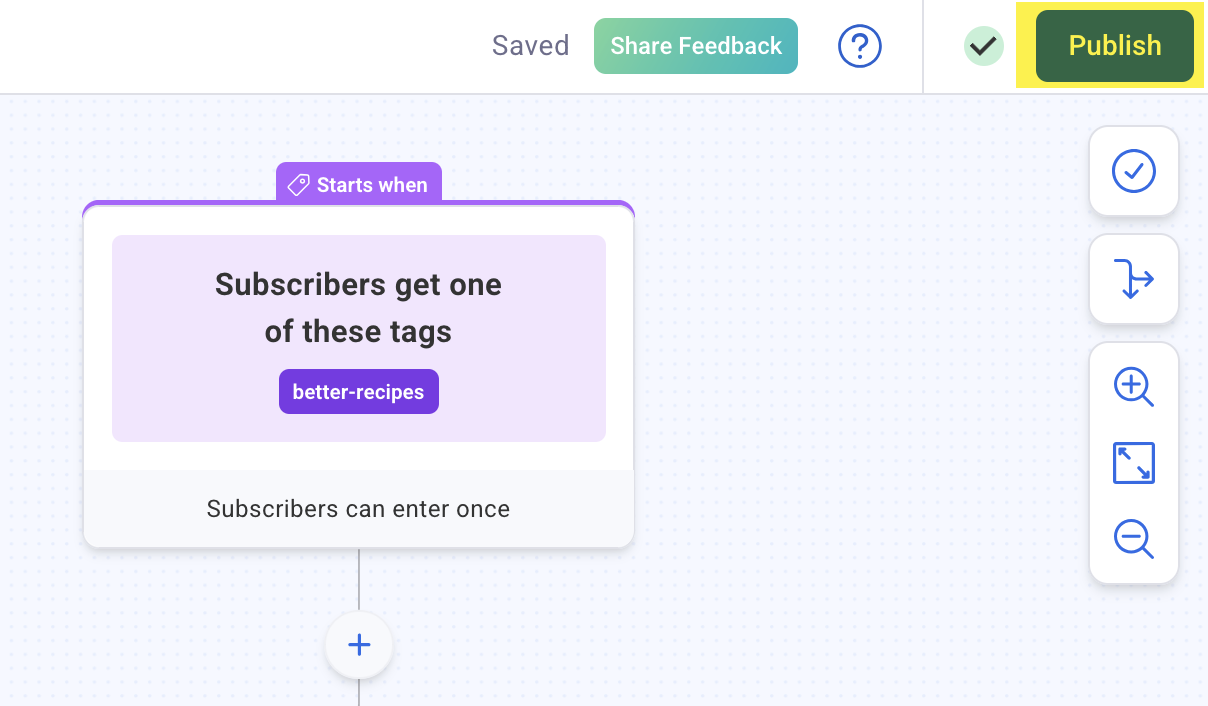Viewport: 1208px width, 706px height.
Task: Click the help question mark icon
Action: point(859,46)
